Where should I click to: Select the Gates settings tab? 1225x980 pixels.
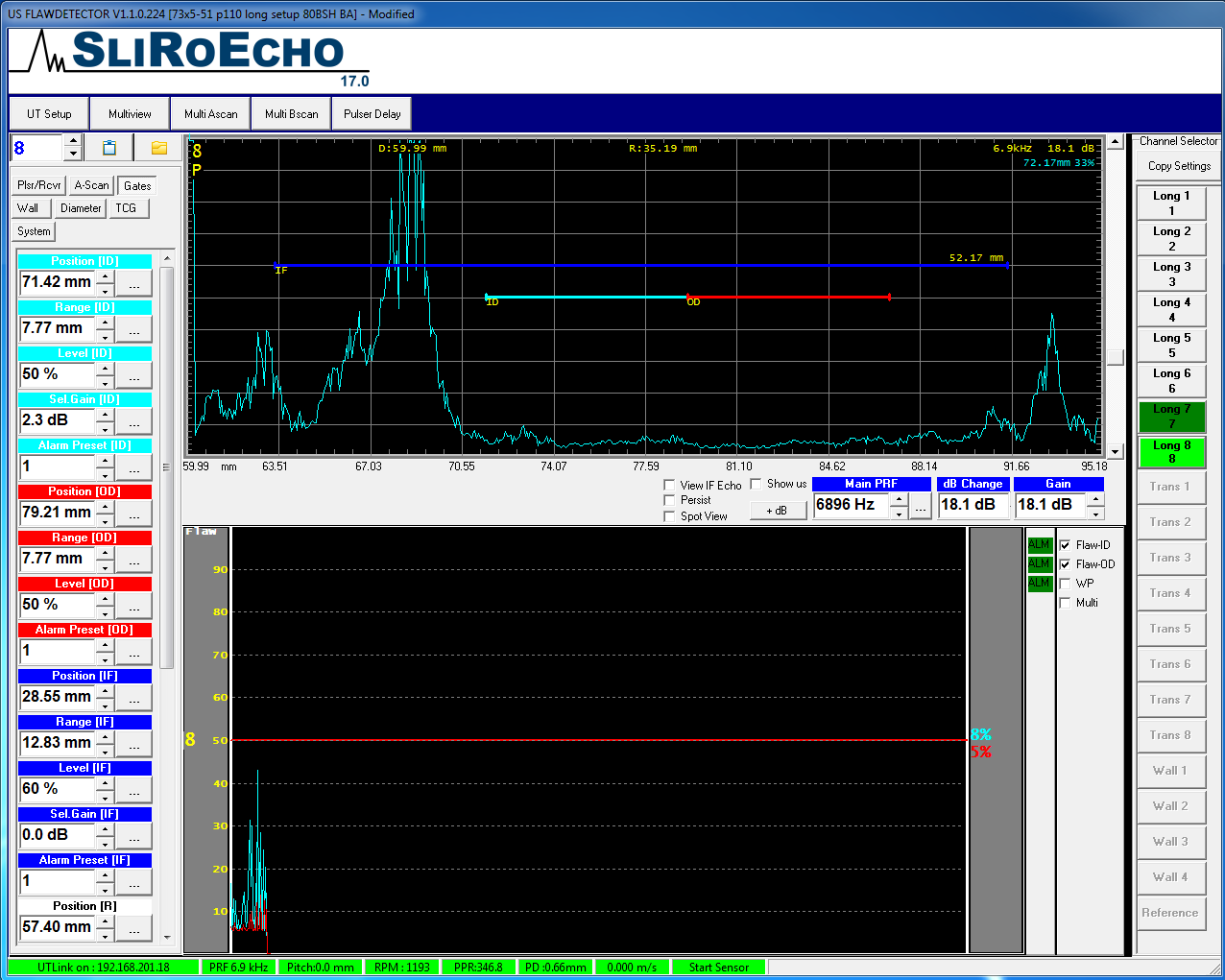coord(137,185)
